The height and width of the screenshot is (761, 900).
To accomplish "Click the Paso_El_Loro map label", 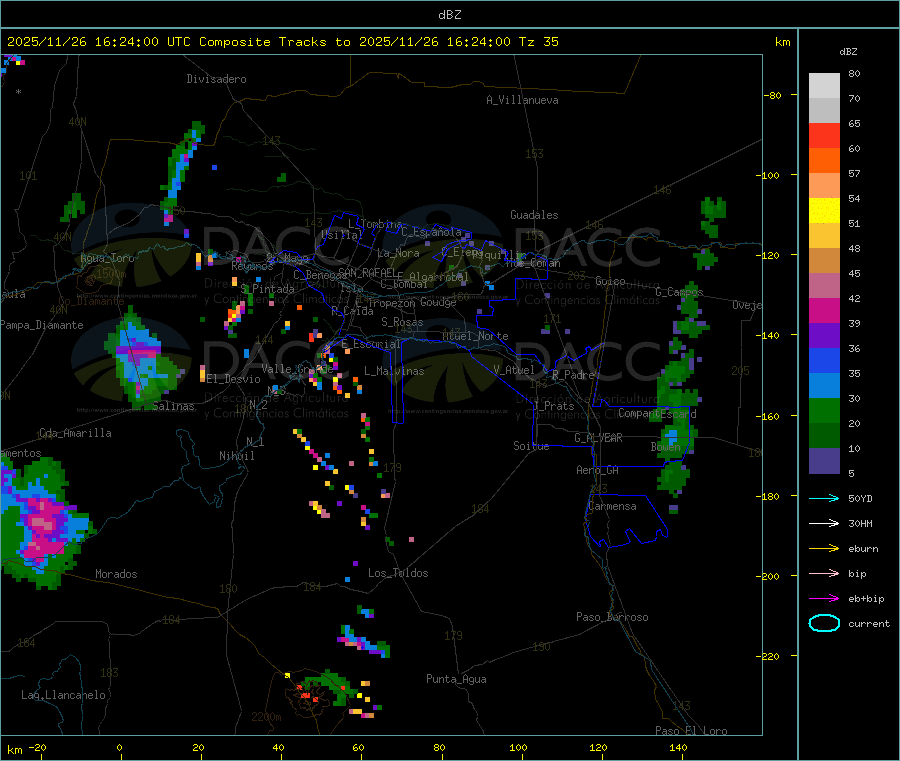I will click(x=691, y=731).
